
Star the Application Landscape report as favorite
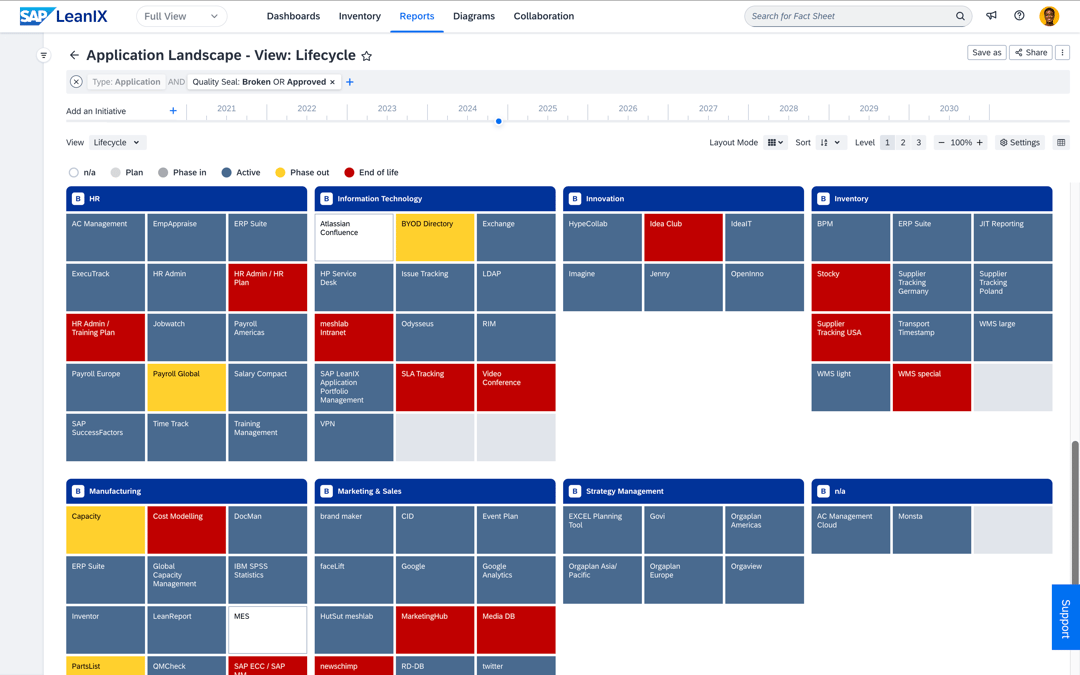tap(366, 56)
